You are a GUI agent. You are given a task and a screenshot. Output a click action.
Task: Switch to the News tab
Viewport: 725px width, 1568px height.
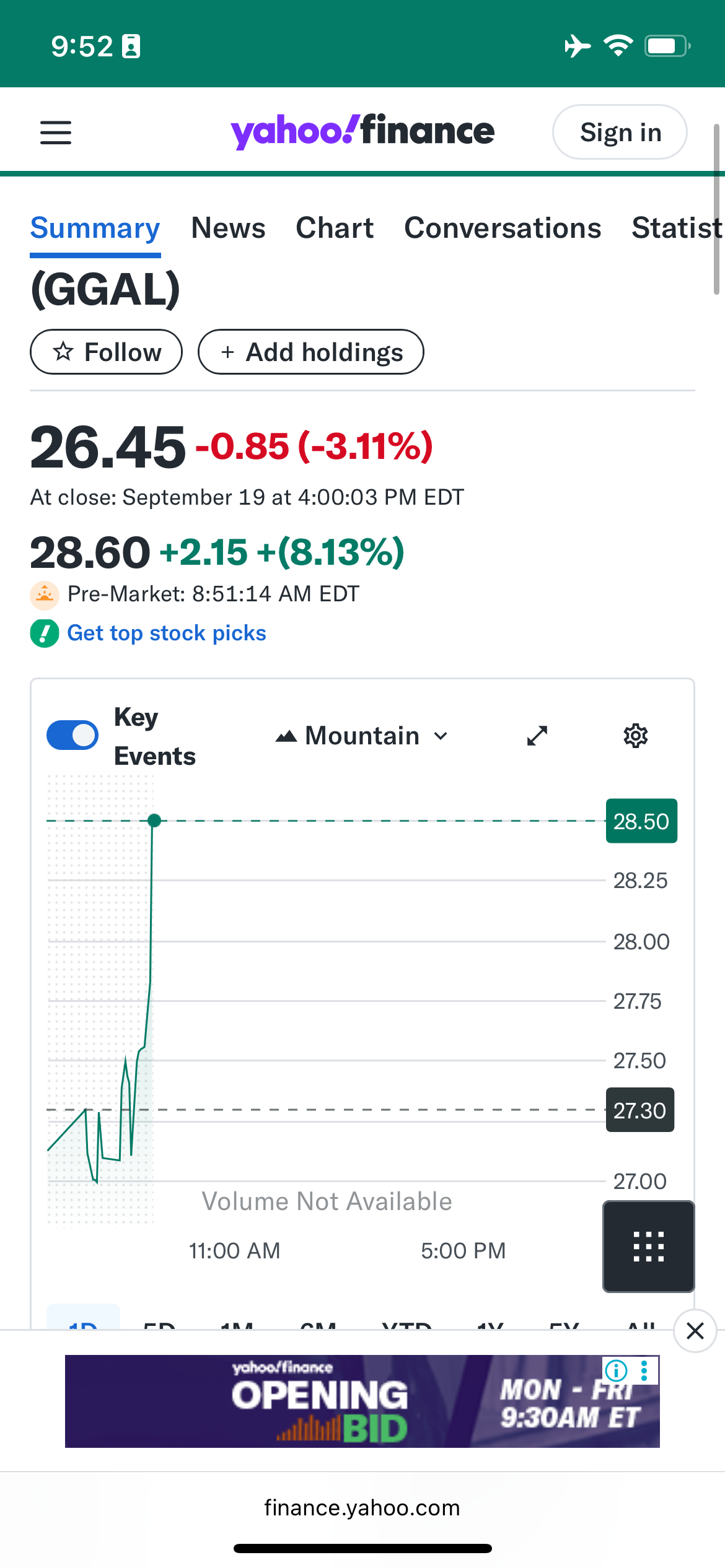point(228,228)
